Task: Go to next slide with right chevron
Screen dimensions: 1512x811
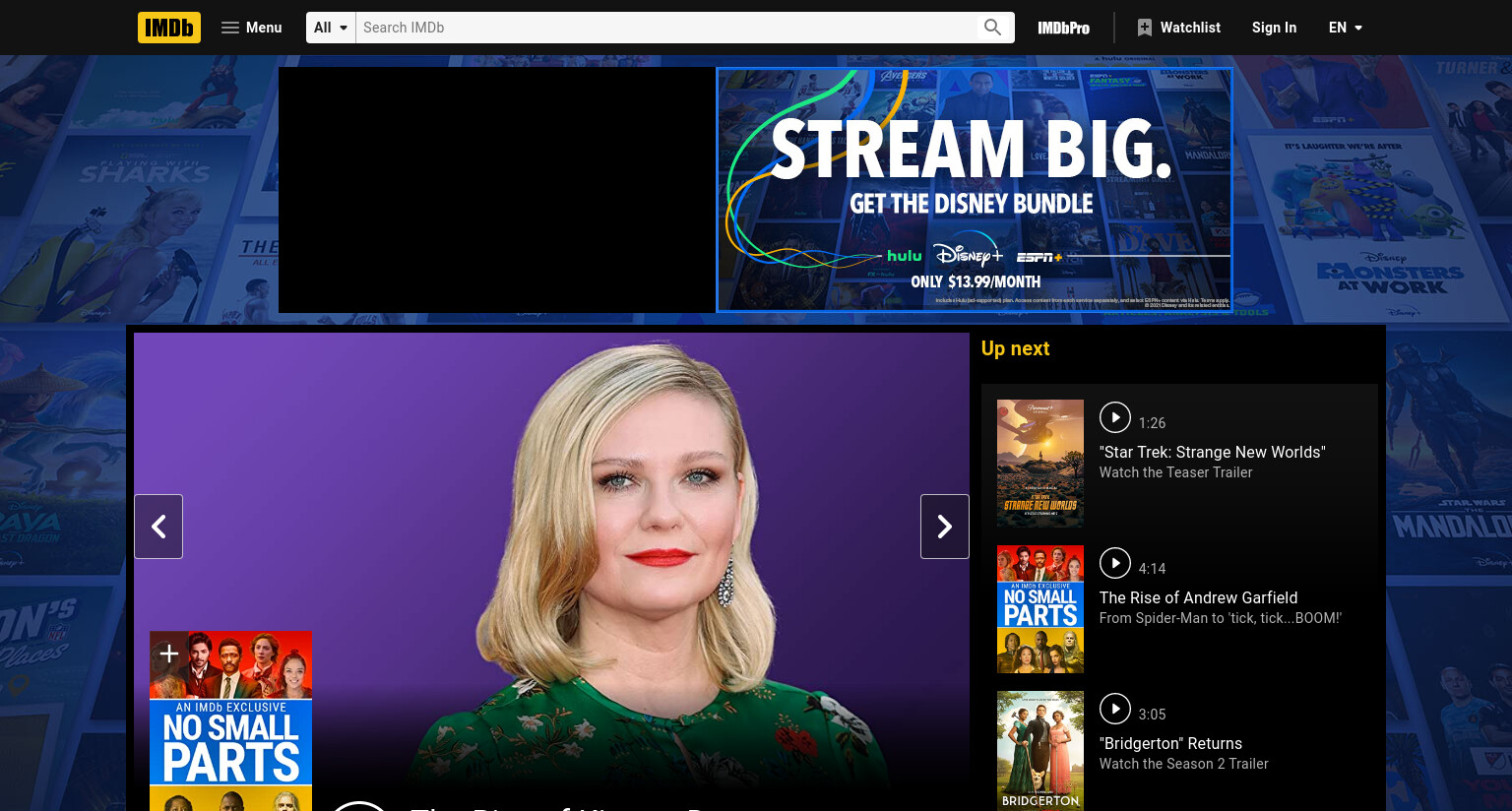Action: pos(945,527)
